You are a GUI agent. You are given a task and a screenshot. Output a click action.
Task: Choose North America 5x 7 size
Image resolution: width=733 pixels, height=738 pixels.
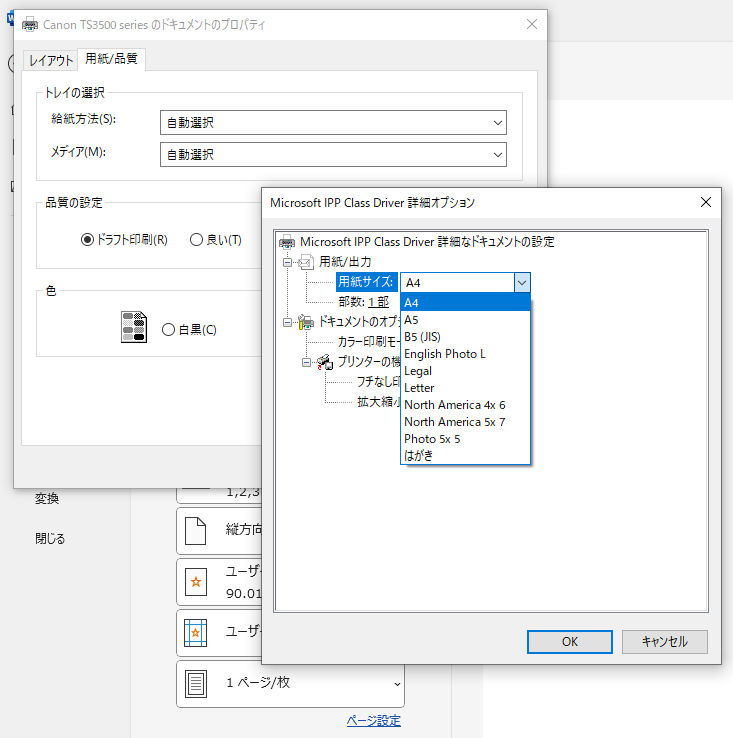(465, 422)
